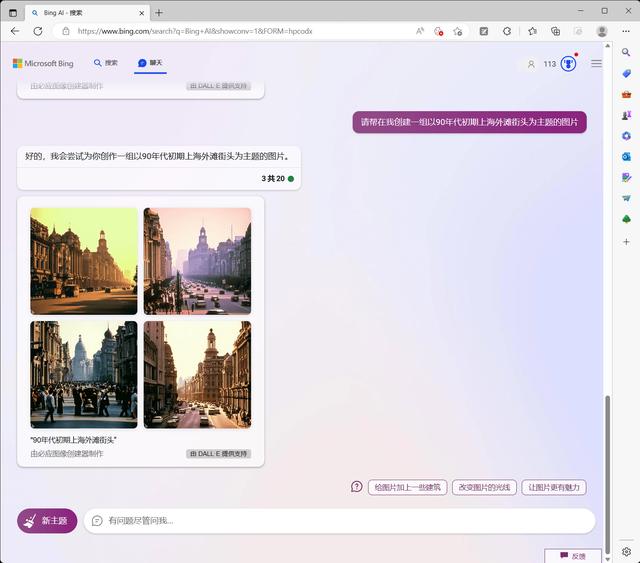Choose the 改变图片的光线 suggestion
This screenshot has height=563, width=640.
pyautogui.click(x=484, y=488)
